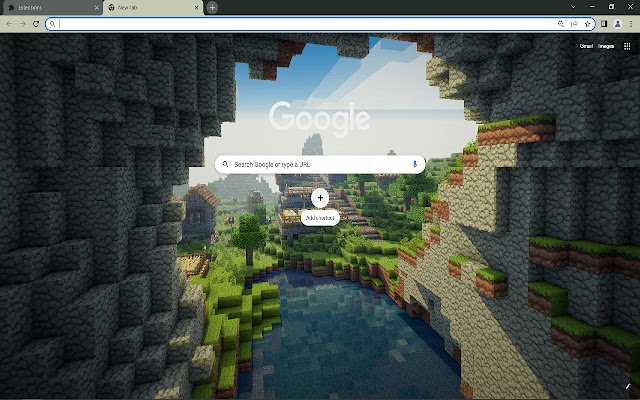The width and height of the screenshot is (640, 400).
Task: Select the New Tab tab
Action: click(153, 7)
